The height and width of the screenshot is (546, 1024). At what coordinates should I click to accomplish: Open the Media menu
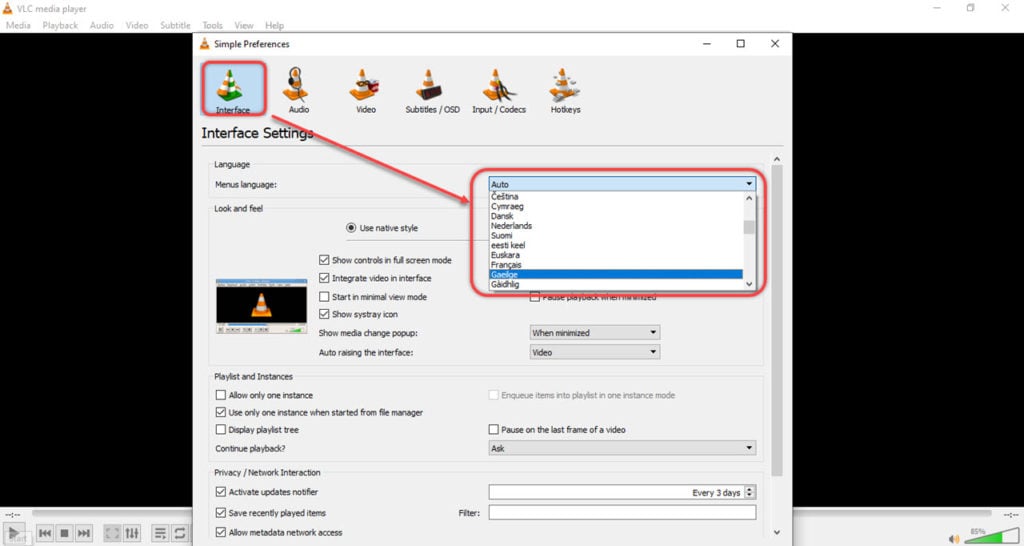click(18, 25)
